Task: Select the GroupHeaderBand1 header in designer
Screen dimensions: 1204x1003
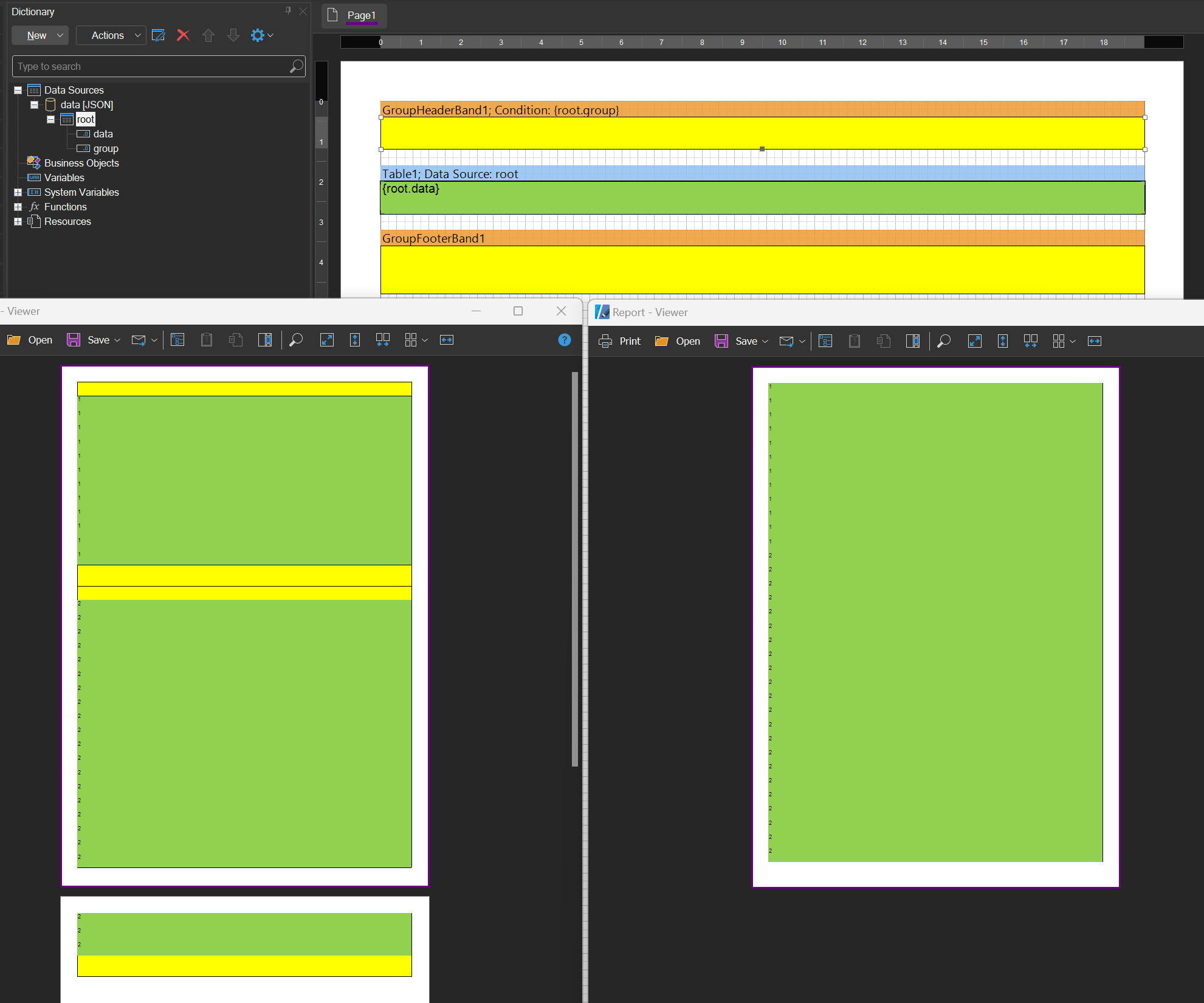Action: [x=762, y=109]
